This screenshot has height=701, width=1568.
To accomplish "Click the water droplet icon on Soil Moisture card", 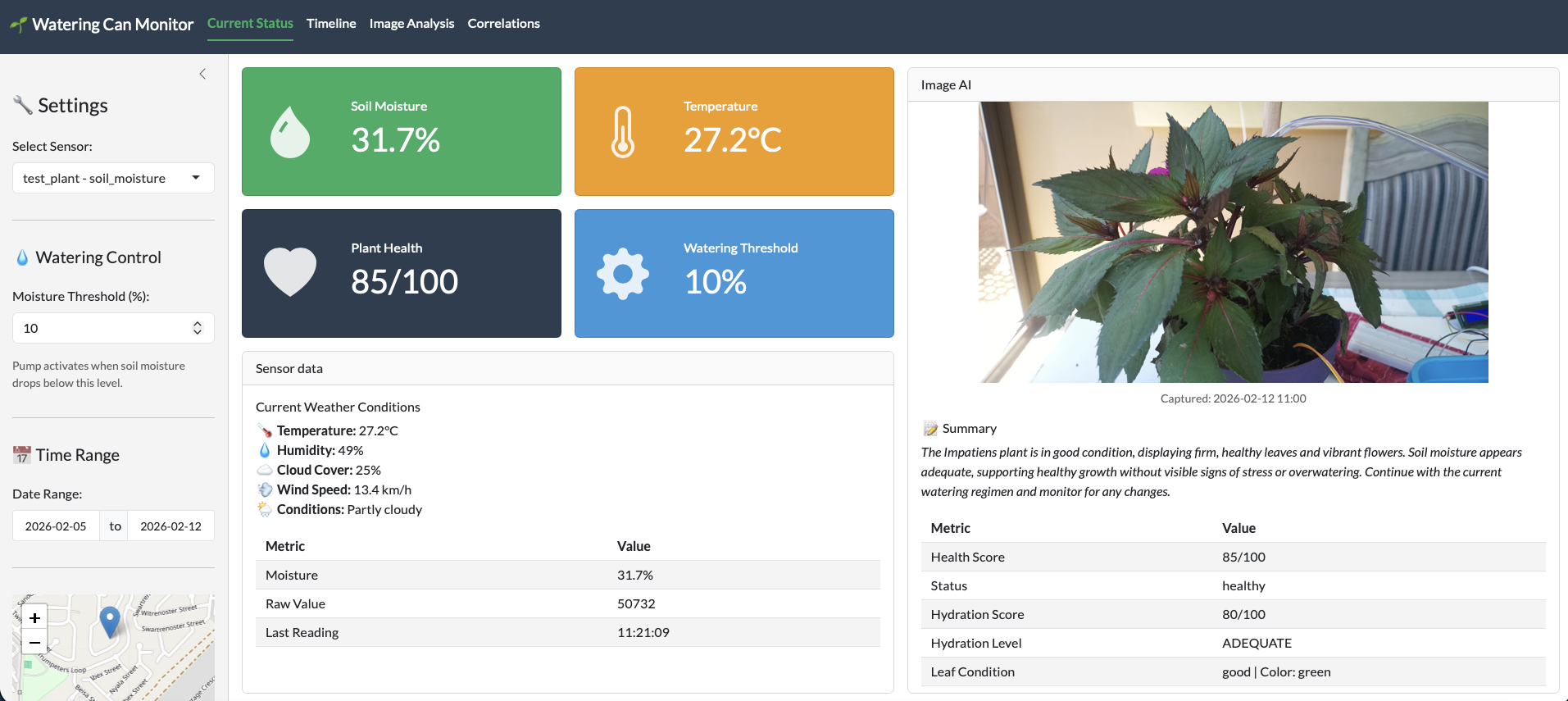I will tap(290, 132).
